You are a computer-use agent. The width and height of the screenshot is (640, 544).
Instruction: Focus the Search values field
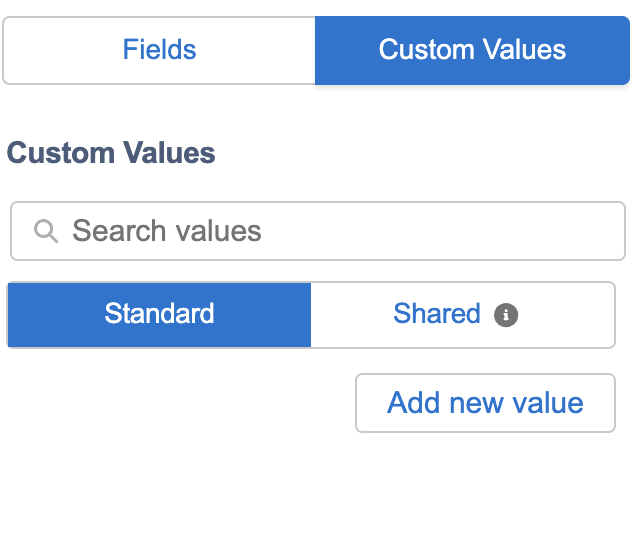pos(318,231)
